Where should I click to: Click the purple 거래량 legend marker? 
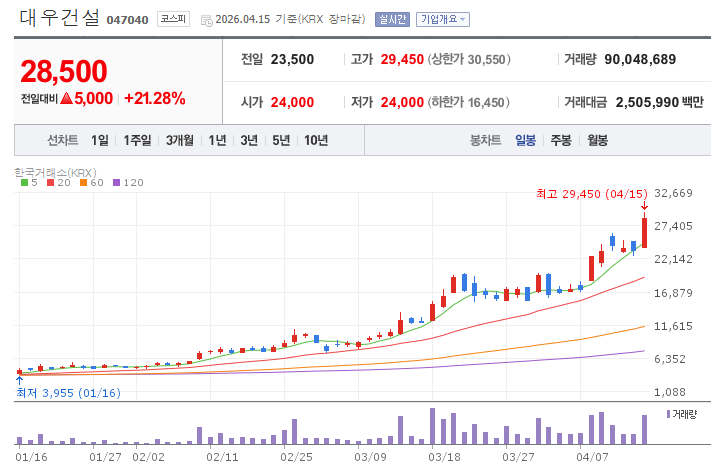668,414
